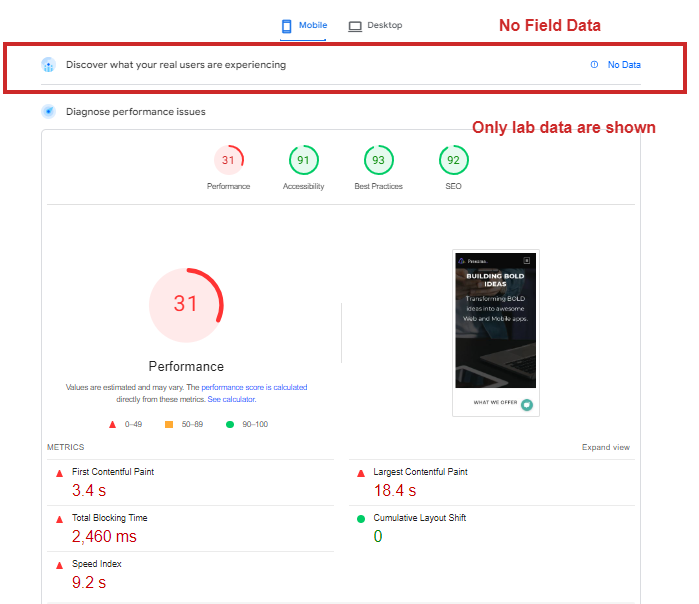699x604 pixels.
Task: Click the green circle next to Cumulative Layout Shift
Action: pos(361,519)
